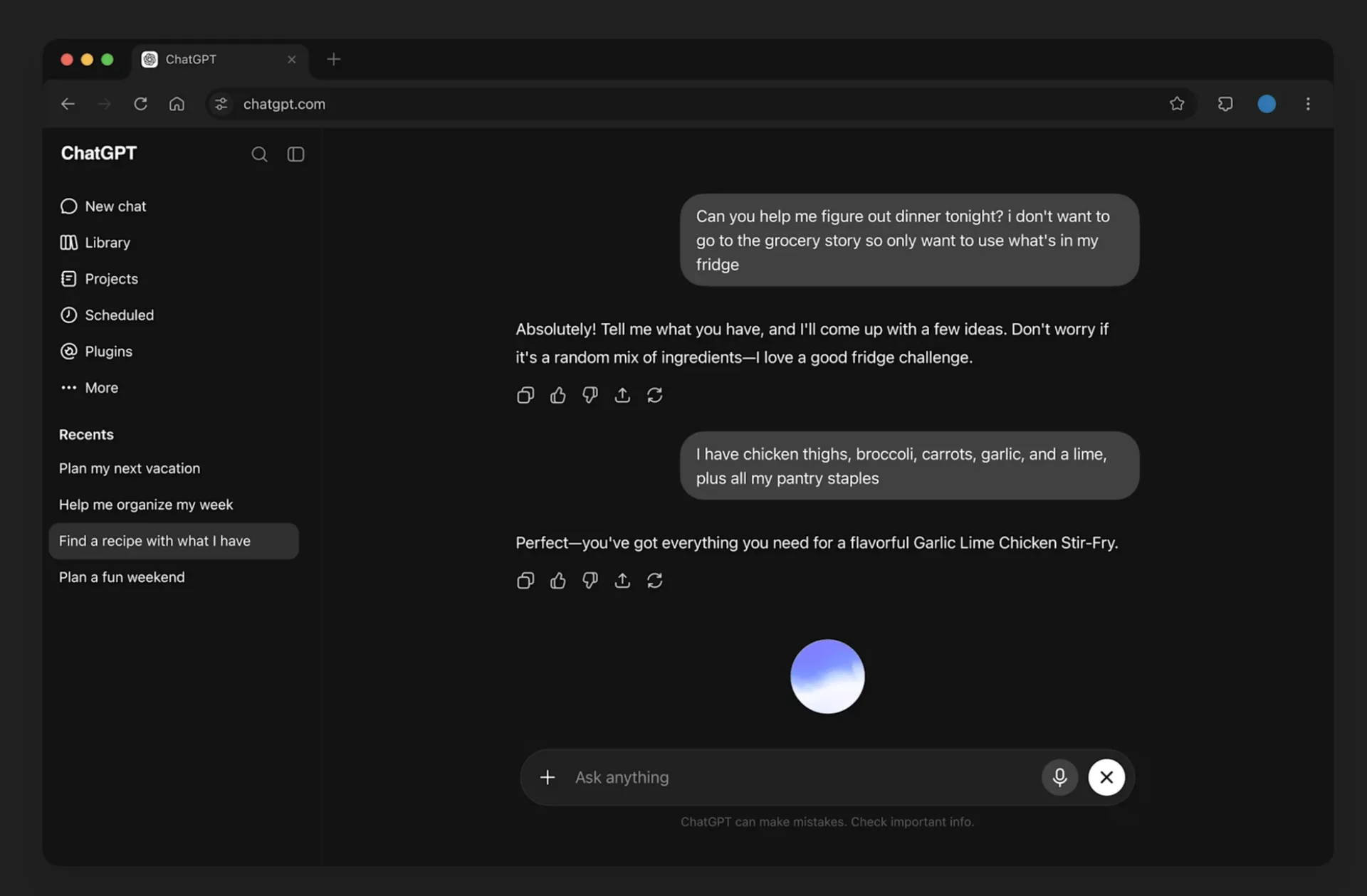Open Projects in the sidebar
Viewport: 1367px width, 896px height.
point(99,279)
